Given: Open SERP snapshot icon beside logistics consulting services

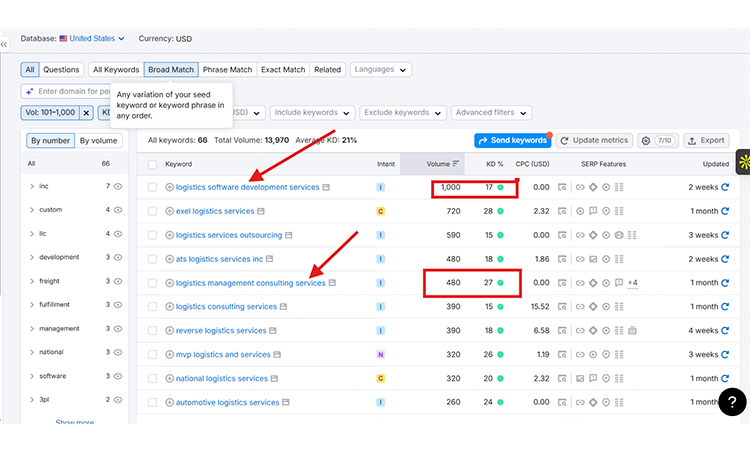Looking at the screenshot, I should (283, 307).
